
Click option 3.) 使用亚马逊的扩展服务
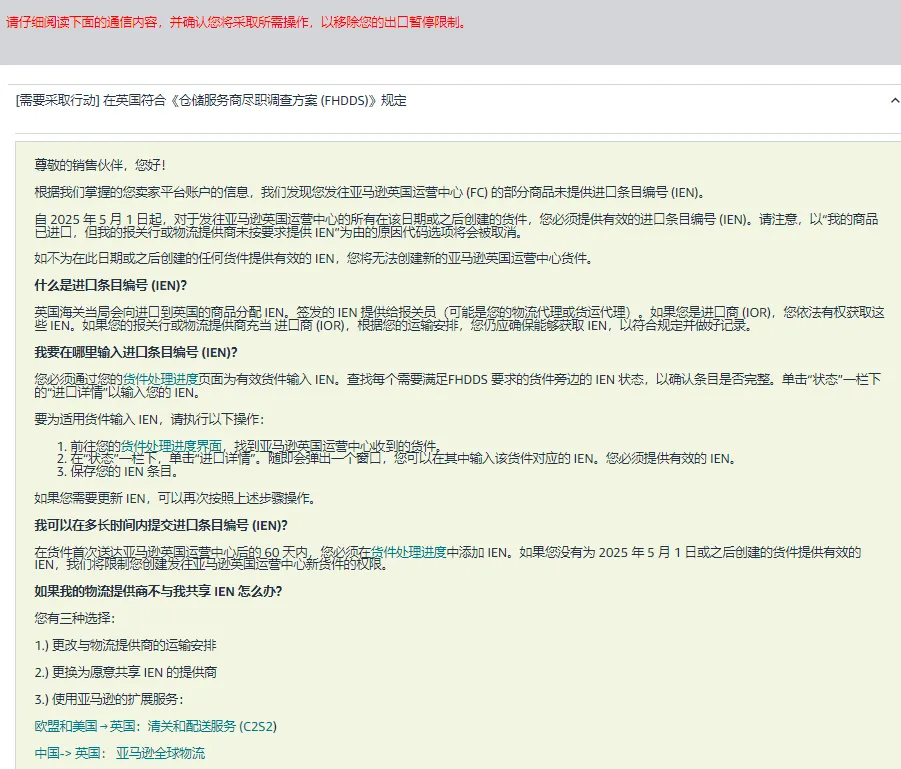pos(109,699)
